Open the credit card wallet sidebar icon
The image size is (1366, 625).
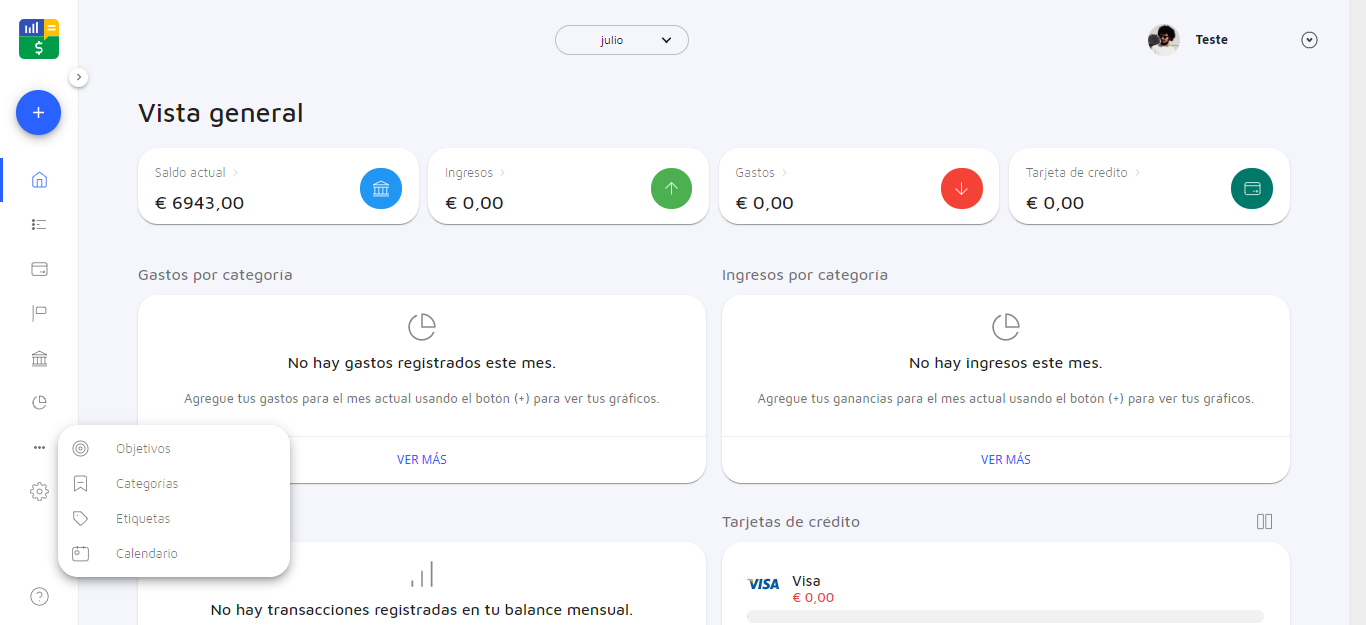point(39,269)
